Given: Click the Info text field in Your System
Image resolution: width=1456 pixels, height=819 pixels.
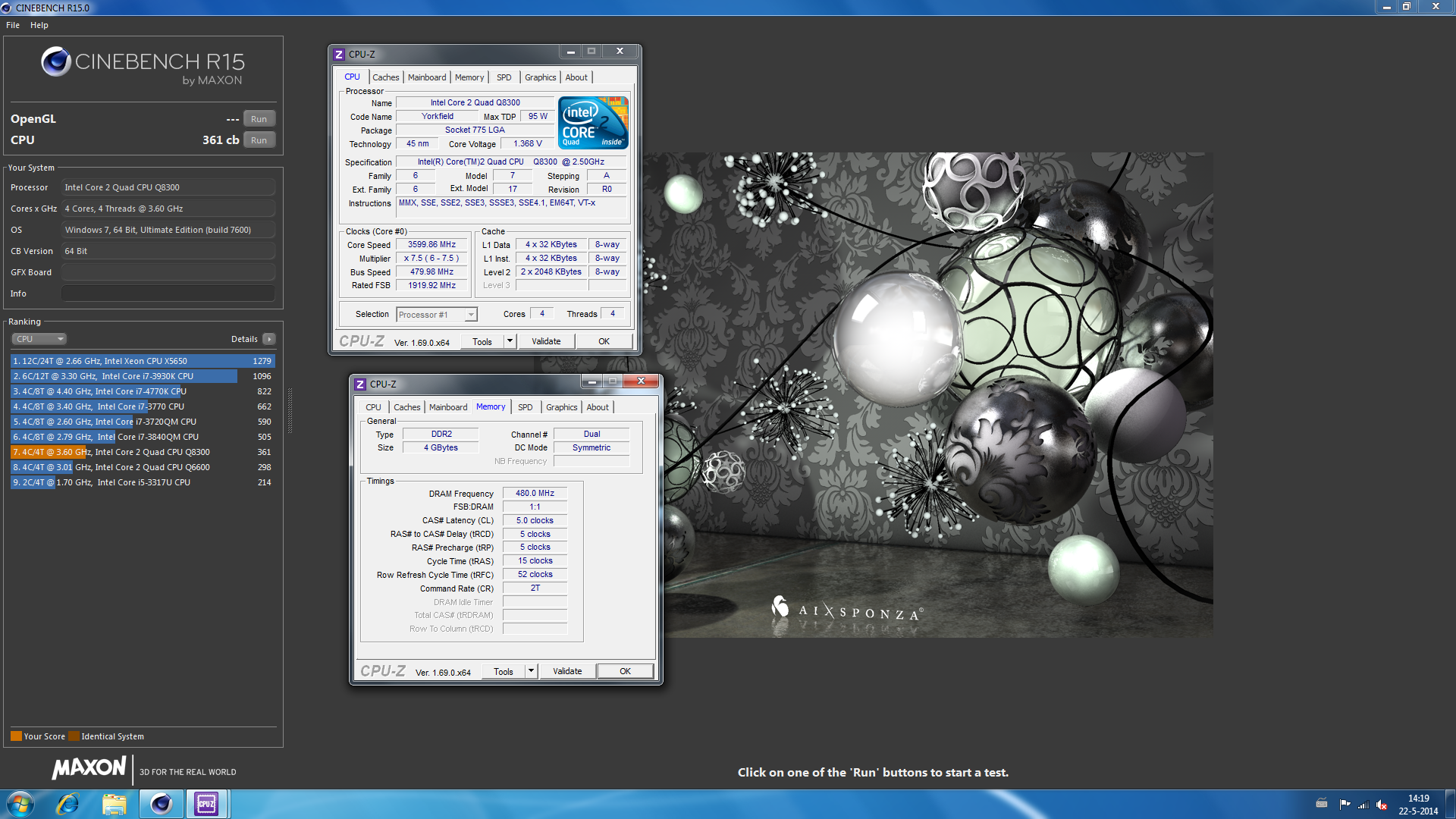Looking at the screenshot, I should [168, 293].
